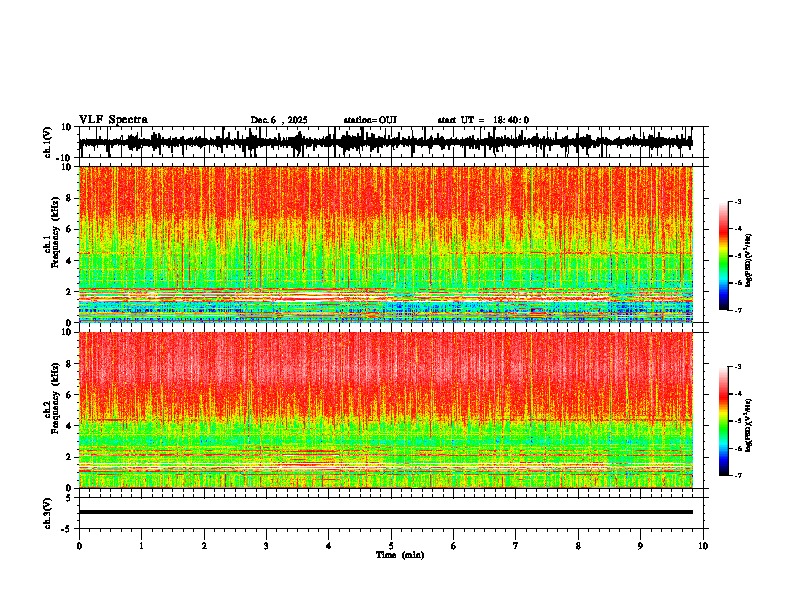This screenshot has width=792, height=612.
Task: Click the '8' tick on the time axis
Action: (x=578, y=546)
